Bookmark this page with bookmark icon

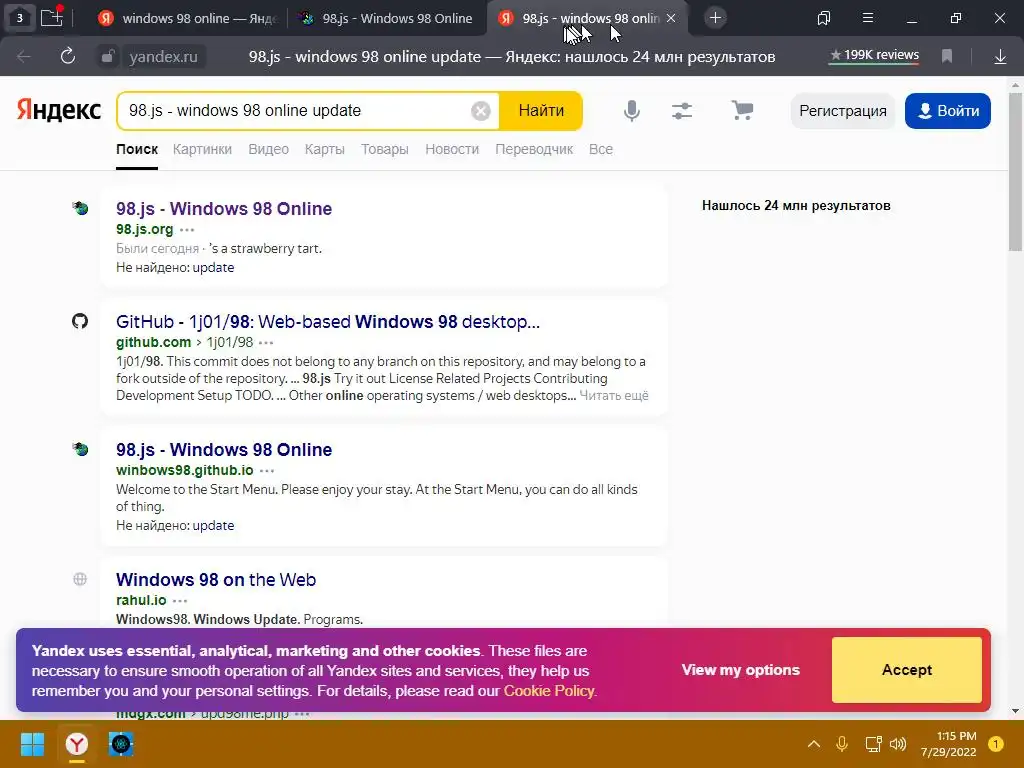pos(947,57)
